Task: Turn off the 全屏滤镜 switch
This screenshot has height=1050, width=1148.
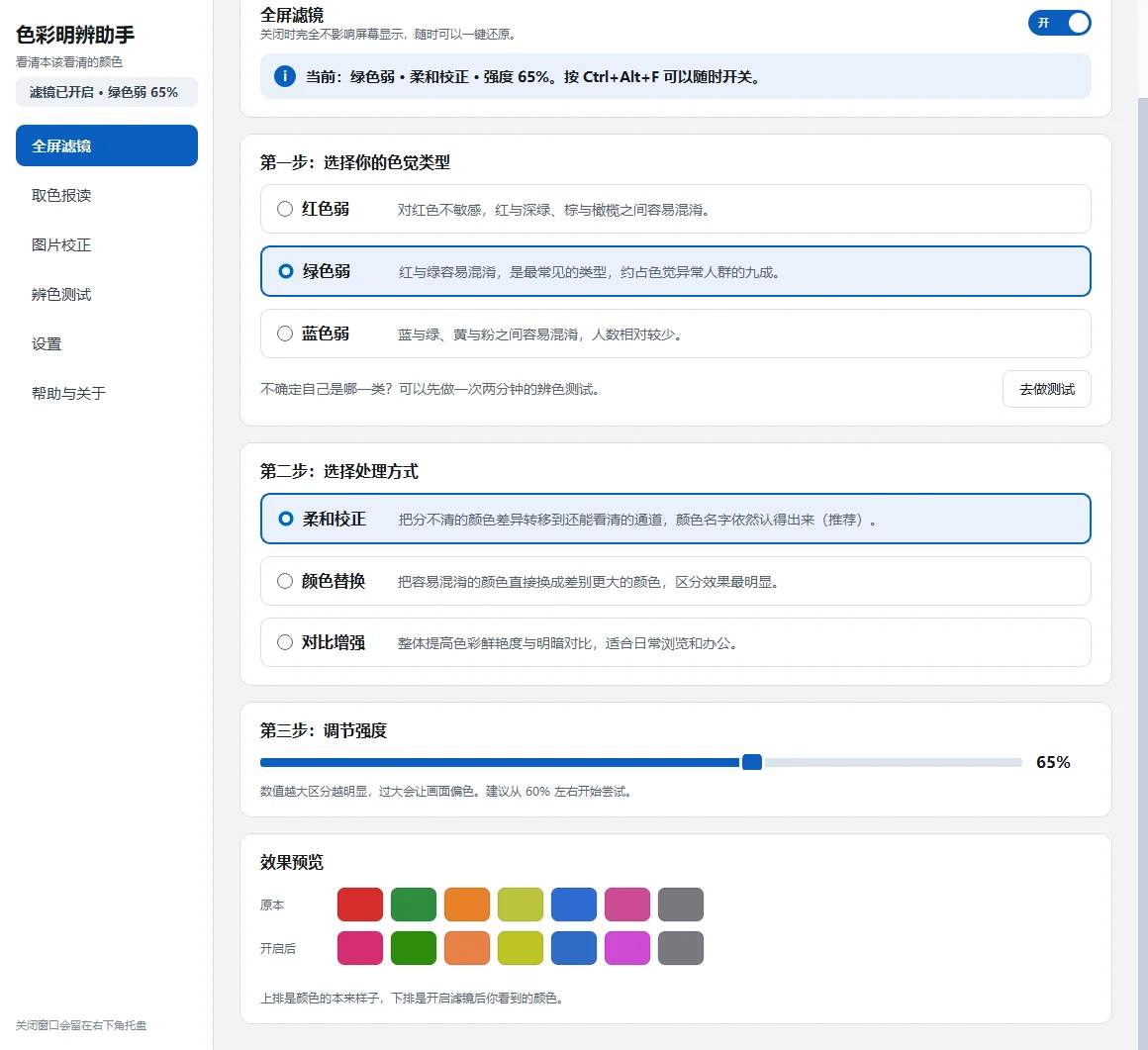Action: (1059, 23)
